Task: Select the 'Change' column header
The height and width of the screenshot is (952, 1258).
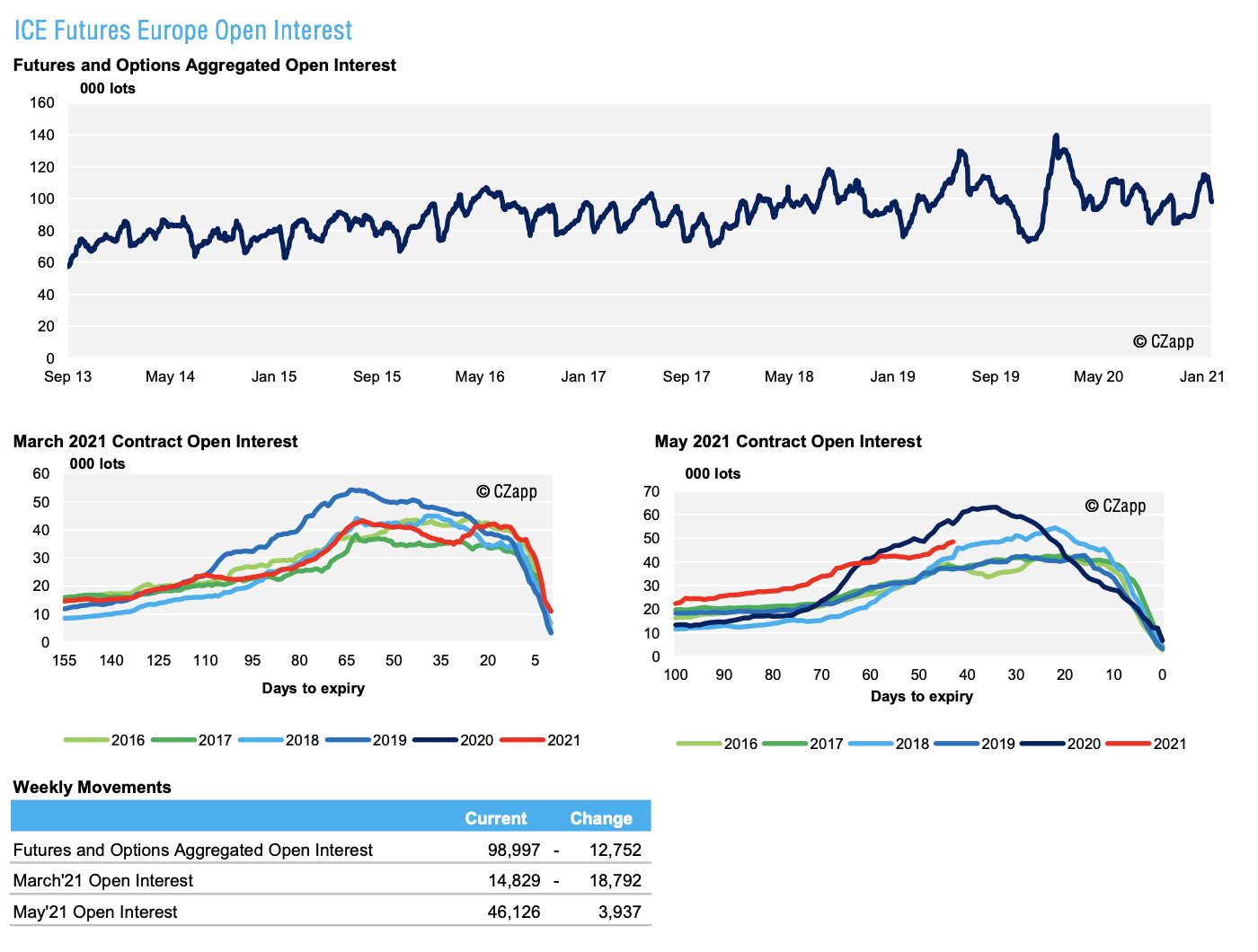Action: pos(601,818)
